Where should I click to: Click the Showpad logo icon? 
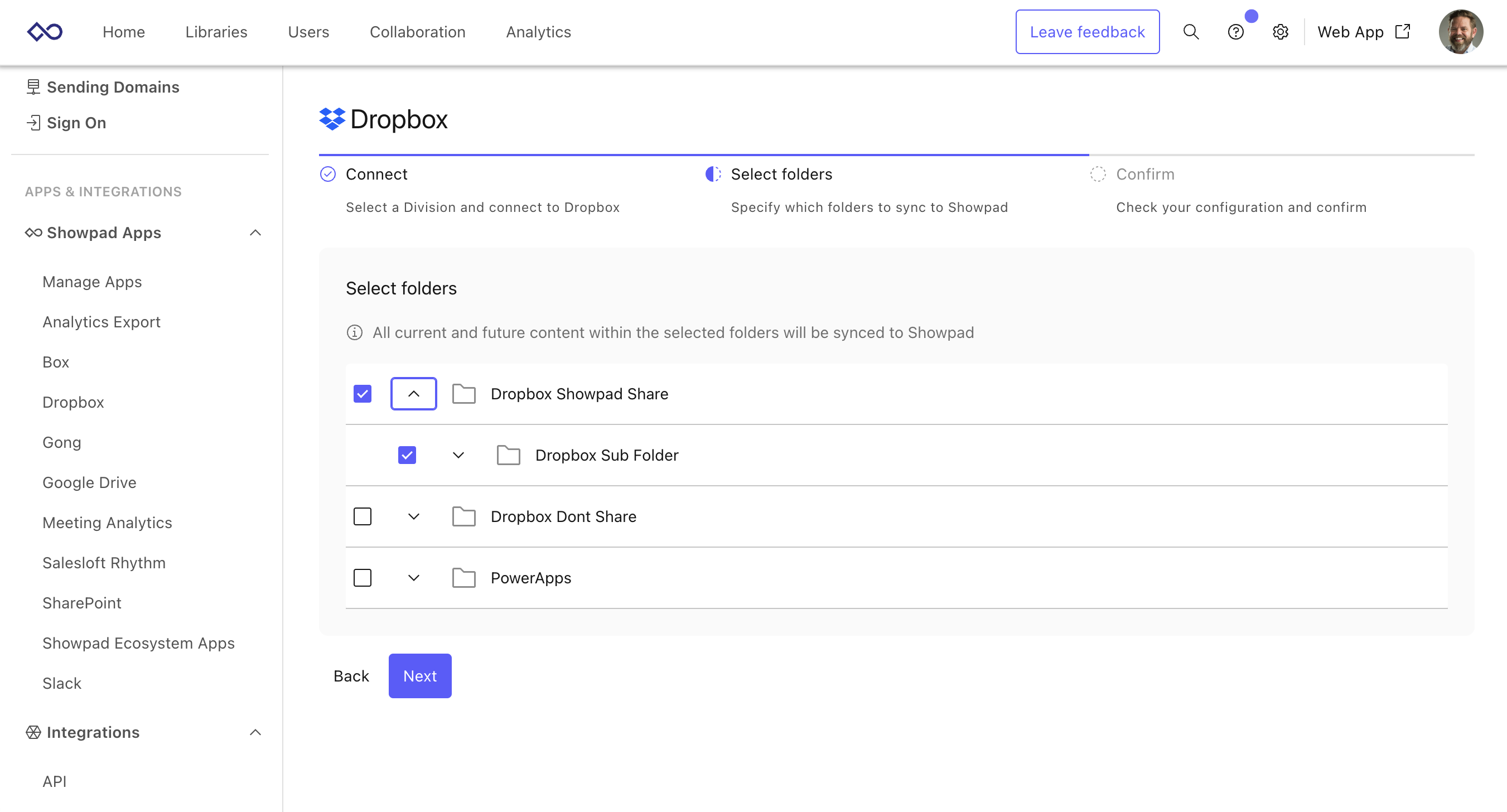(x=45, y=32)
